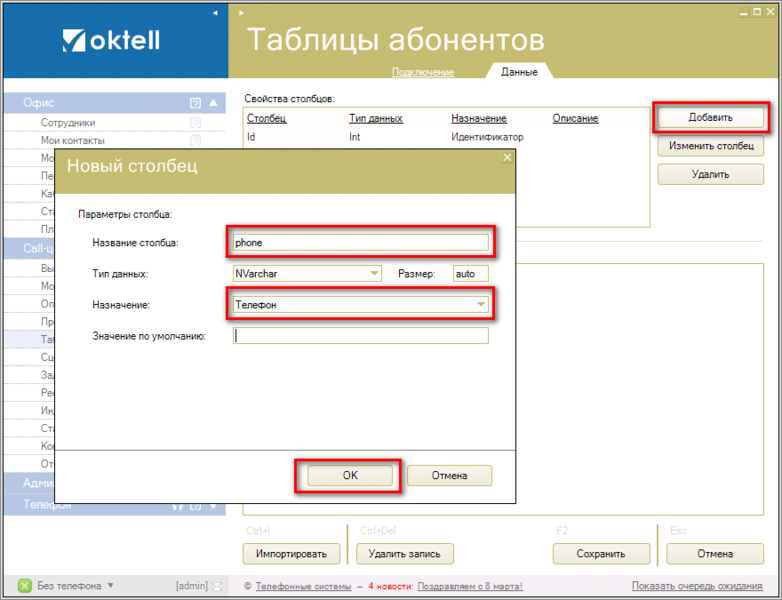Click Идентификатор cell in Id row
This screenshot has height=600, width=782.
click(x=487, y=137)
